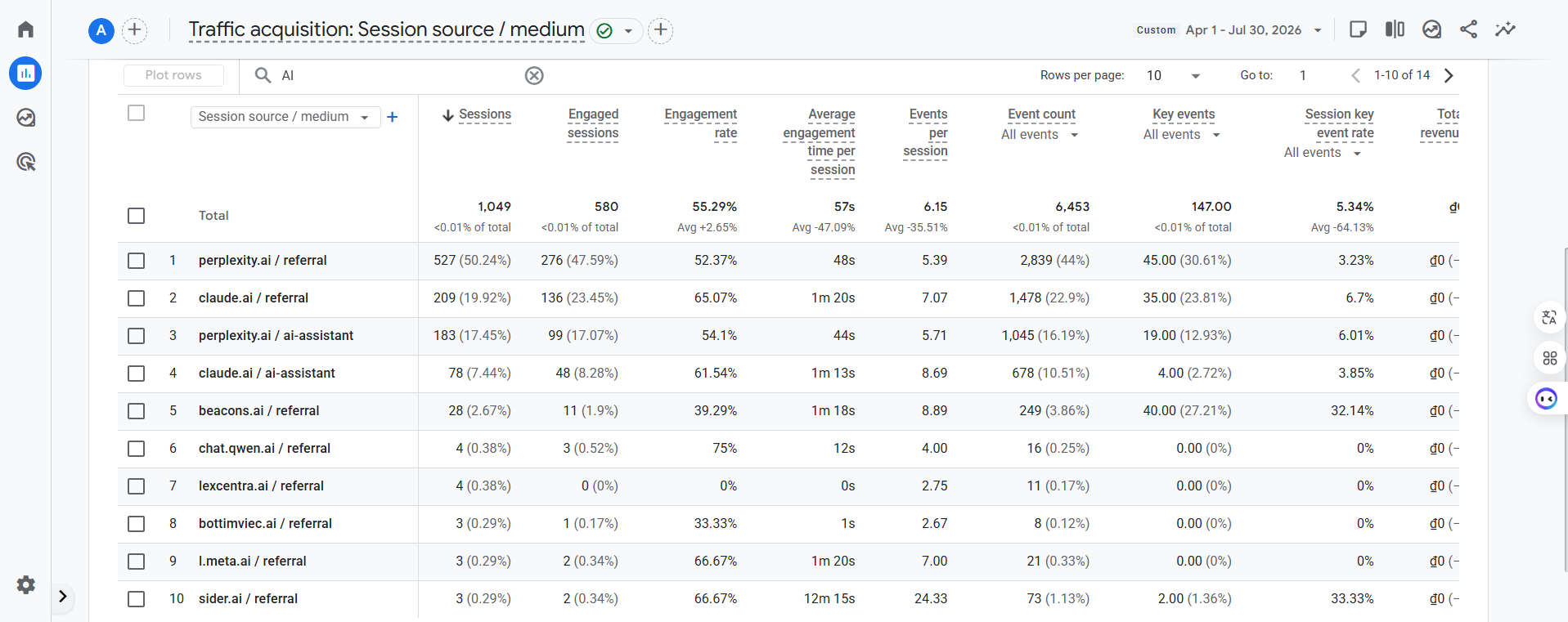Open the Session source / medium dimension dropdown
Viewport: 1568px width, 622px height.
coord(285,117)
